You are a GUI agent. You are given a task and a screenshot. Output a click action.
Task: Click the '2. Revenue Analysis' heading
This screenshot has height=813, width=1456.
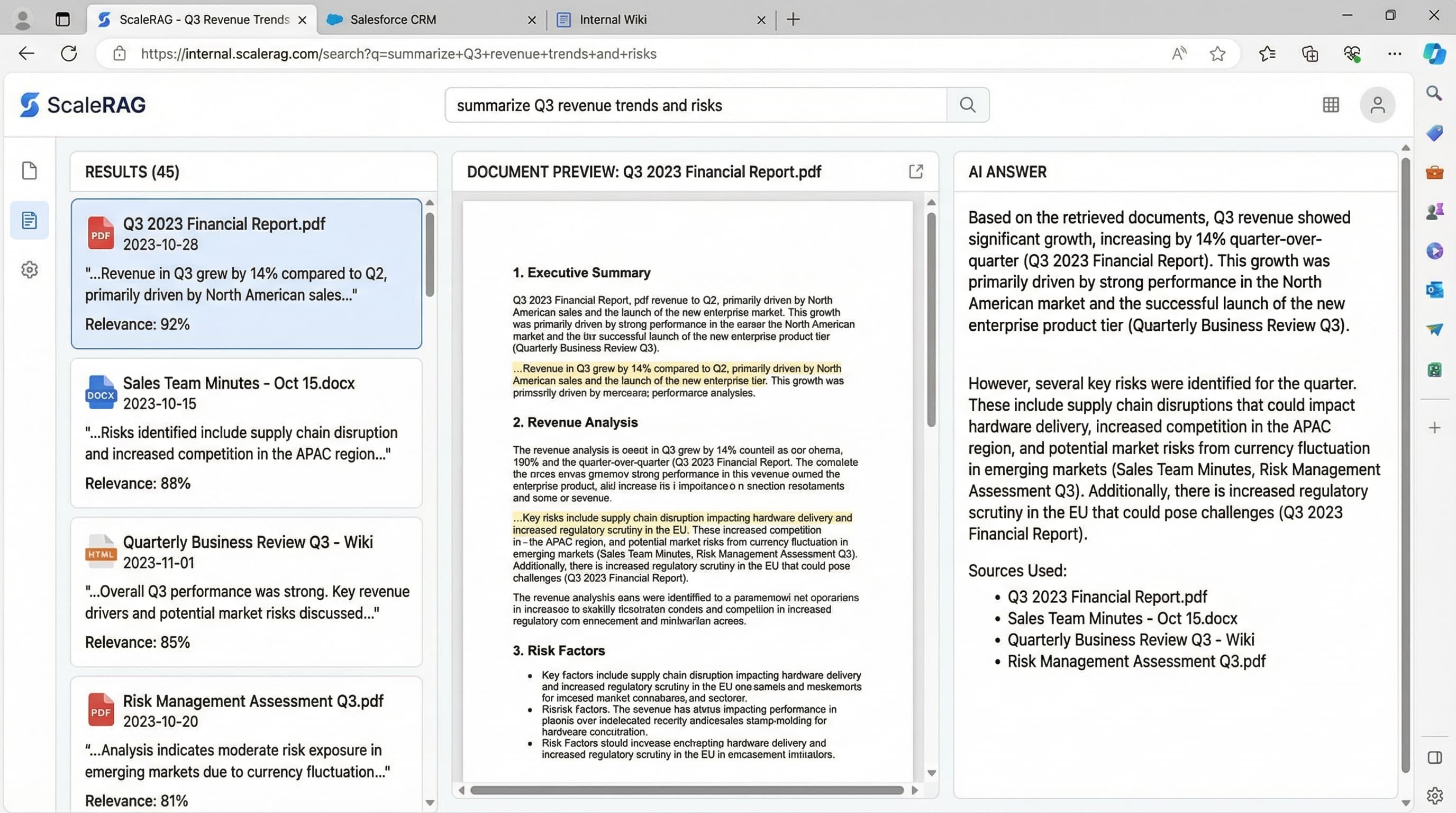click(575, 422)
